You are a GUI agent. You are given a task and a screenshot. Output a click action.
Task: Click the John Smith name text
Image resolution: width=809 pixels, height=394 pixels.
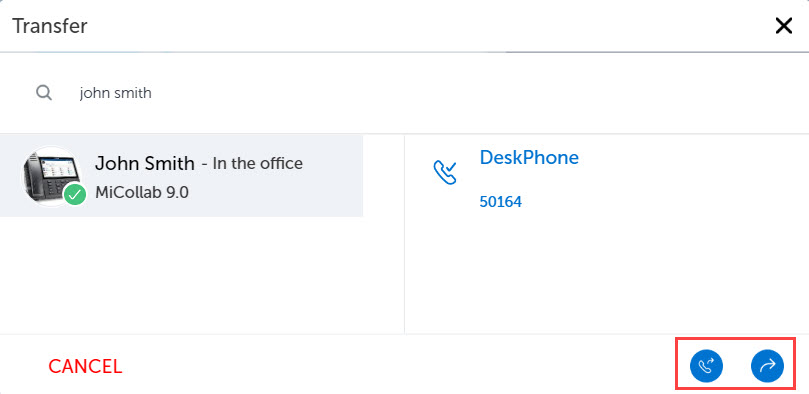point(145,163)
